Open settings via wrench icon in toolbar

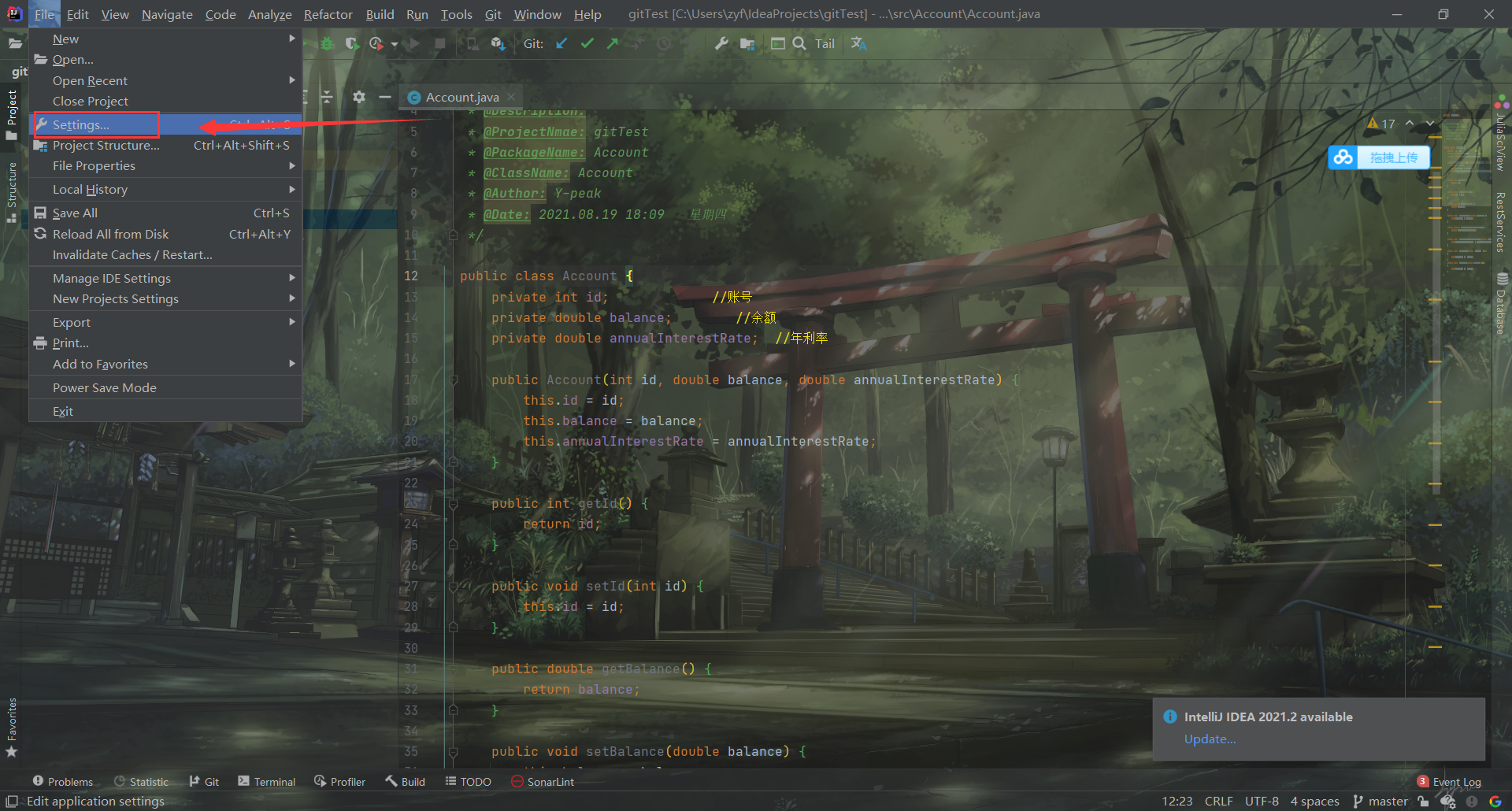coord(721,44)
